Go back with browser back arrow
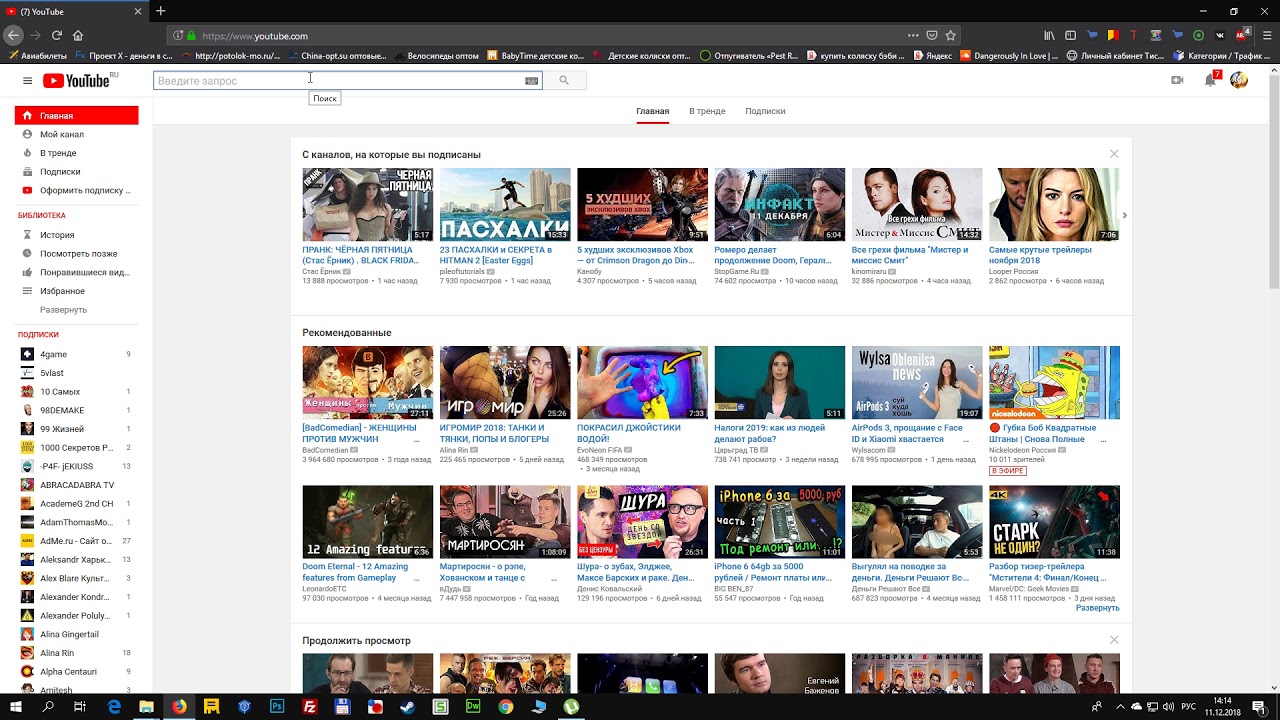Screen dimensions: 1280x720 (12, 35)
